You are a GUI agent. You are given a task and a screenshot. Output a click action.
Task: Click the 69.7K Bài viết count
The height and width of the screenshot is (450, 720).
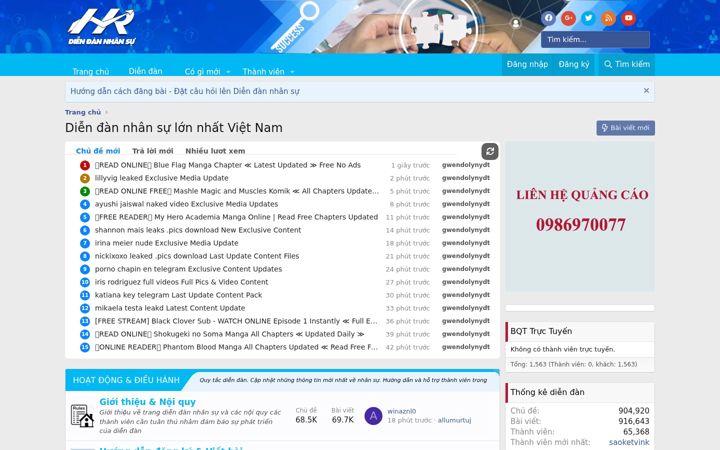pyautogui.click(x=343, y=420)
